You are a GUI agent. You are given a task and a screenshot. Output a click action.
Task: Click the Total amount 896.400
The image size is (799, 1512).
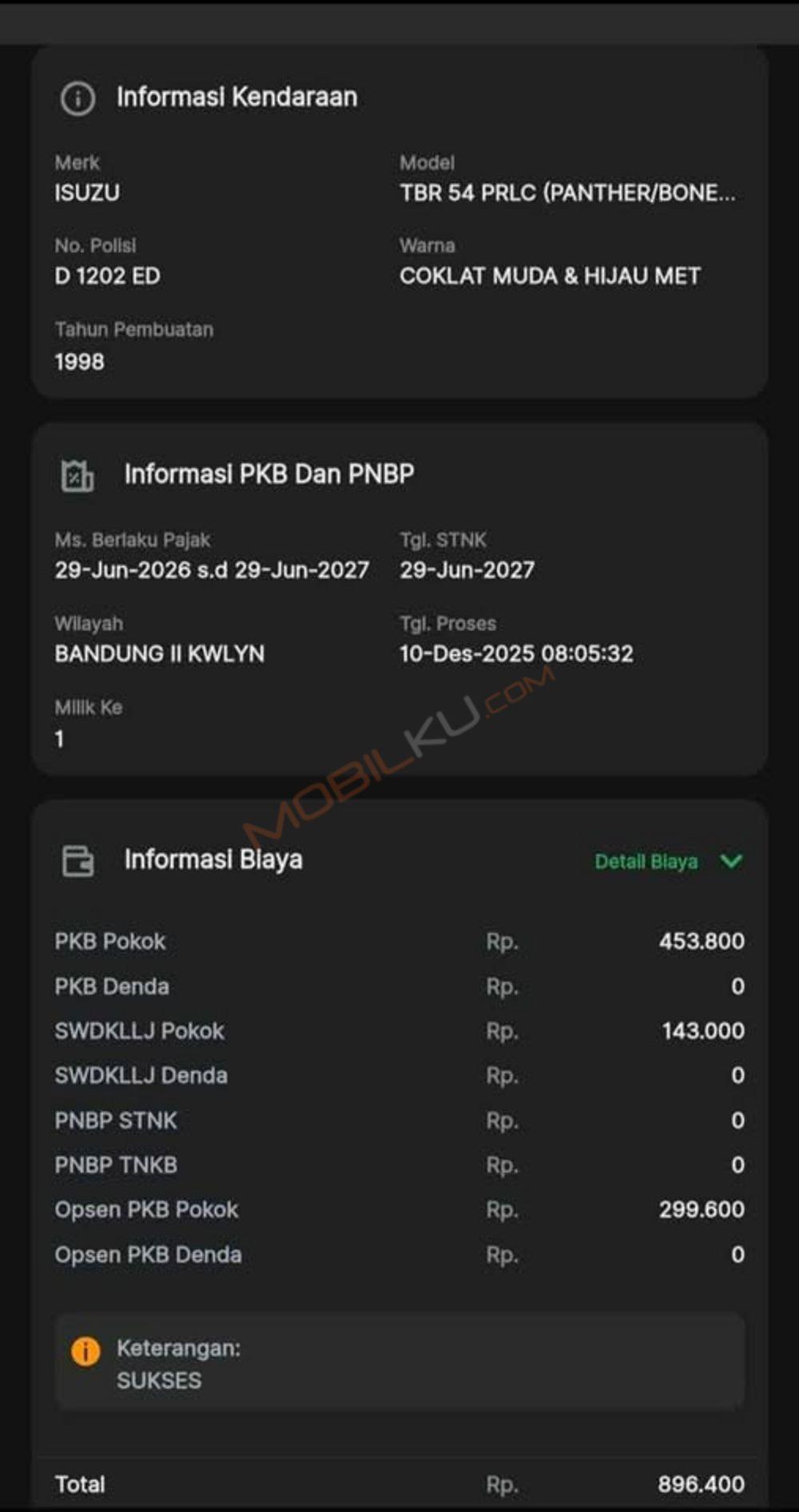701,1485
